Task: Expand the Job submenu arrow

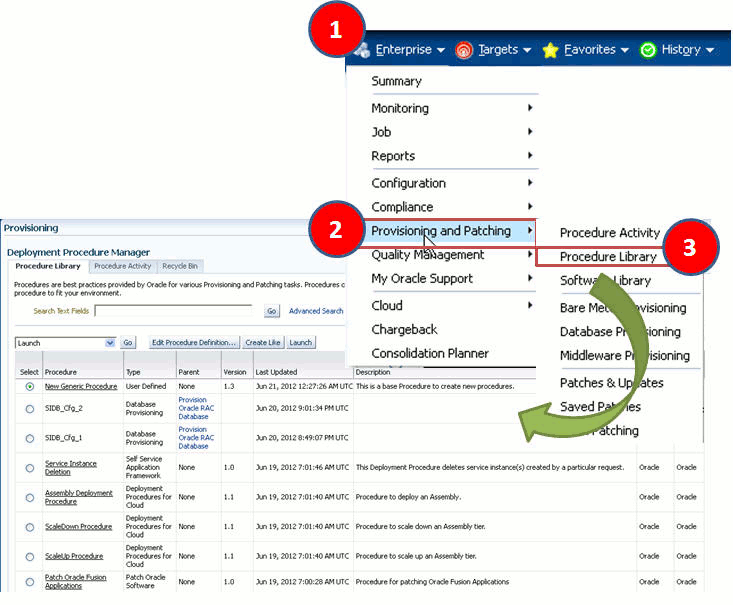Action: coord(530,132)
